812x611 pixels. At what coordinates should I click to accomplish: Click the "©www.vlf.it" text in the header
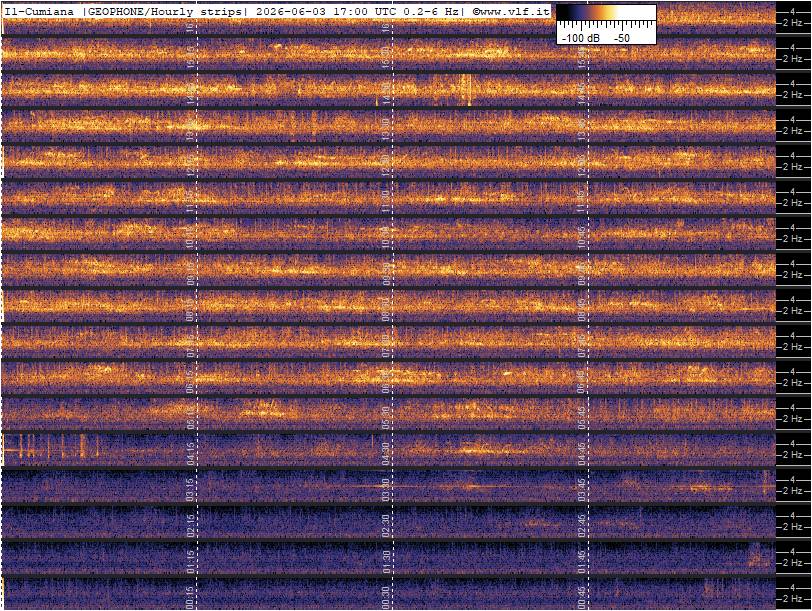tap(511, 11)
